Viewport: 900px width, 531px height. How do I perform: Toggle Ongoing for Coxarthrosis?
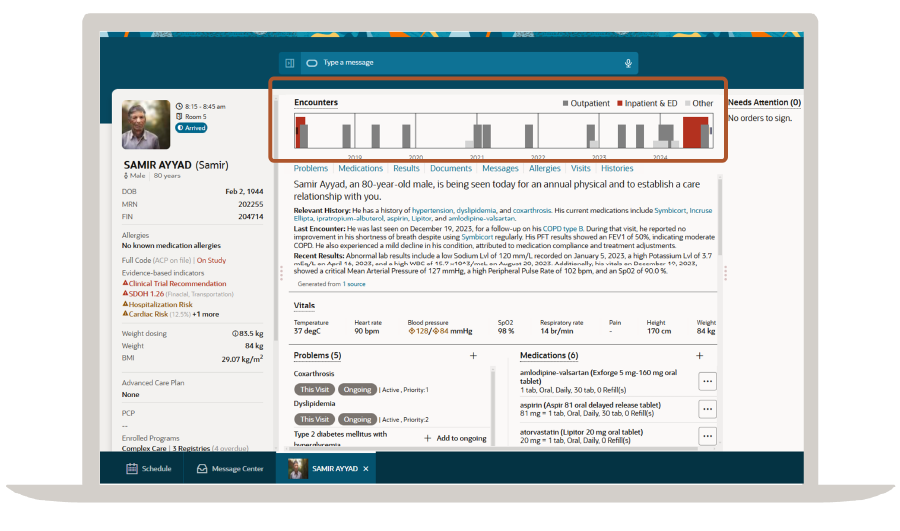tap(356, 389)
